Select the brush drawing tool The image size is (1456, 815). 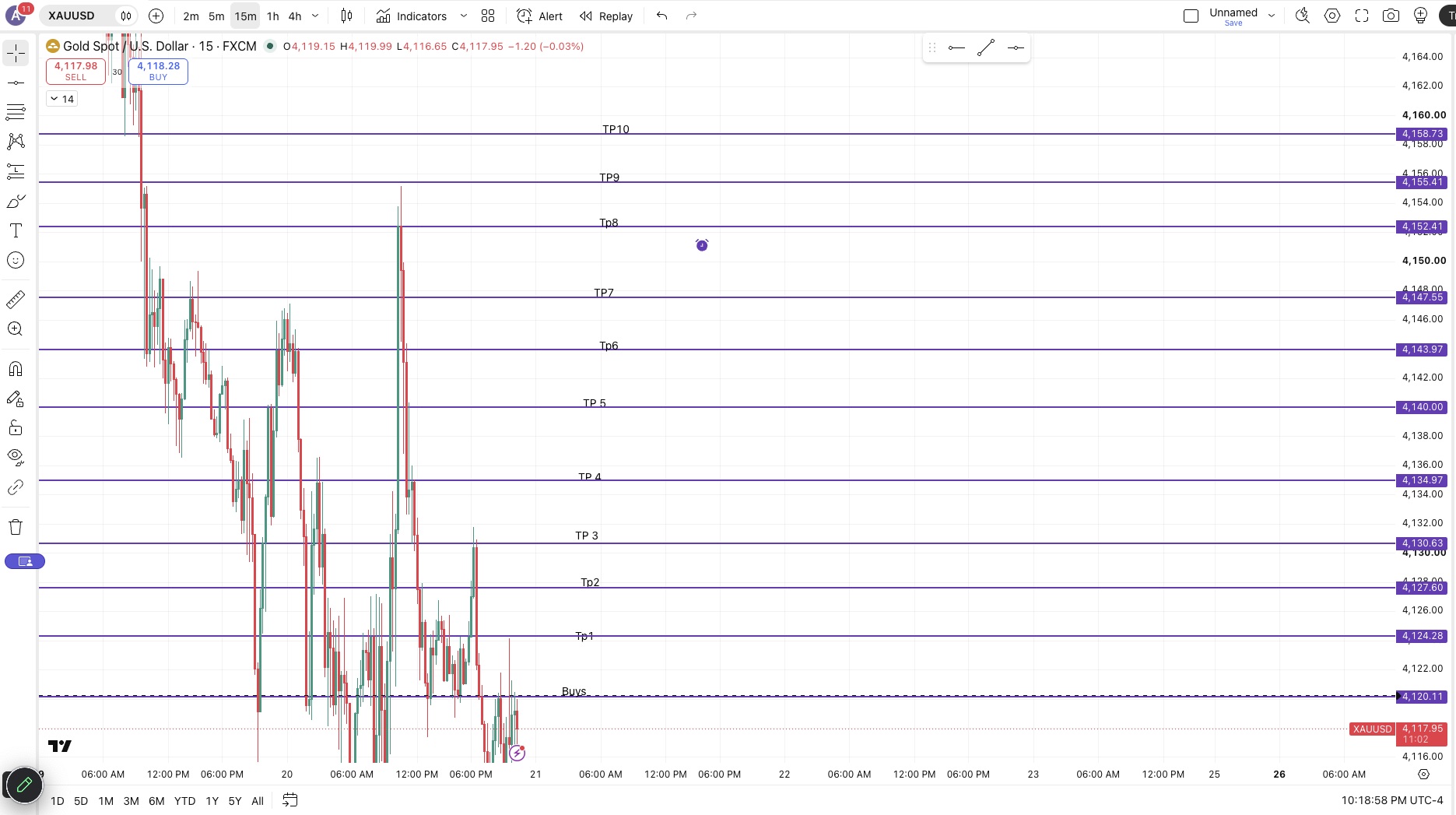pyautogui.click(x=16, y=201)
